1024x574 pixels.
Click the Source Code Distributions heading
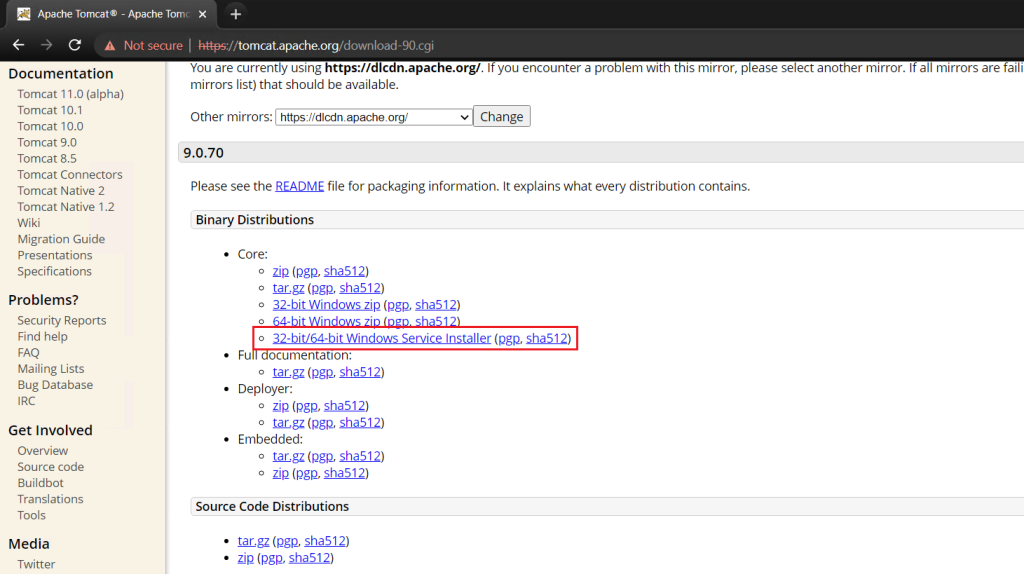click(272, 507)
